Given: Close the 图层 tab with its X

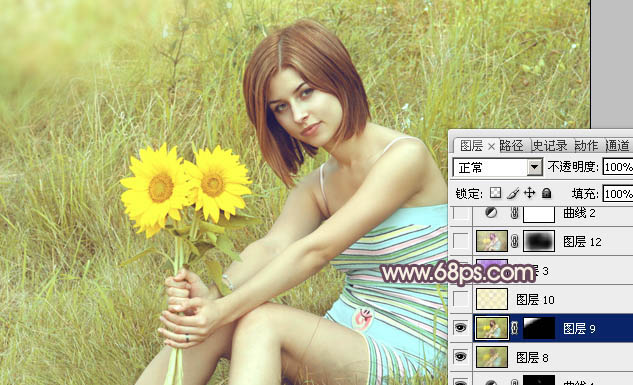Looking at the screenshot, I should coord(491,146).
